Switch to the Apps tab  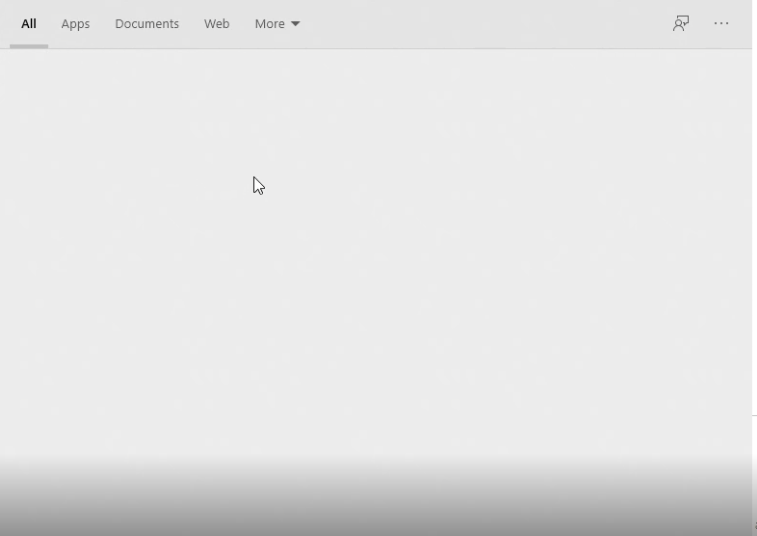[75, 24]
